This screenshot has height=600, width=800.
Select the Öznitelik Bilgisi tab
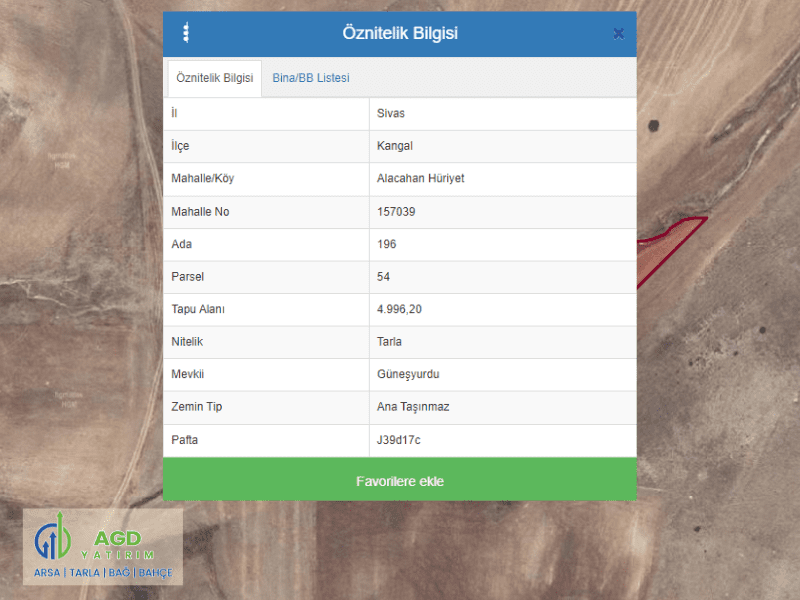pyautogui.click(x=214, y=78)
